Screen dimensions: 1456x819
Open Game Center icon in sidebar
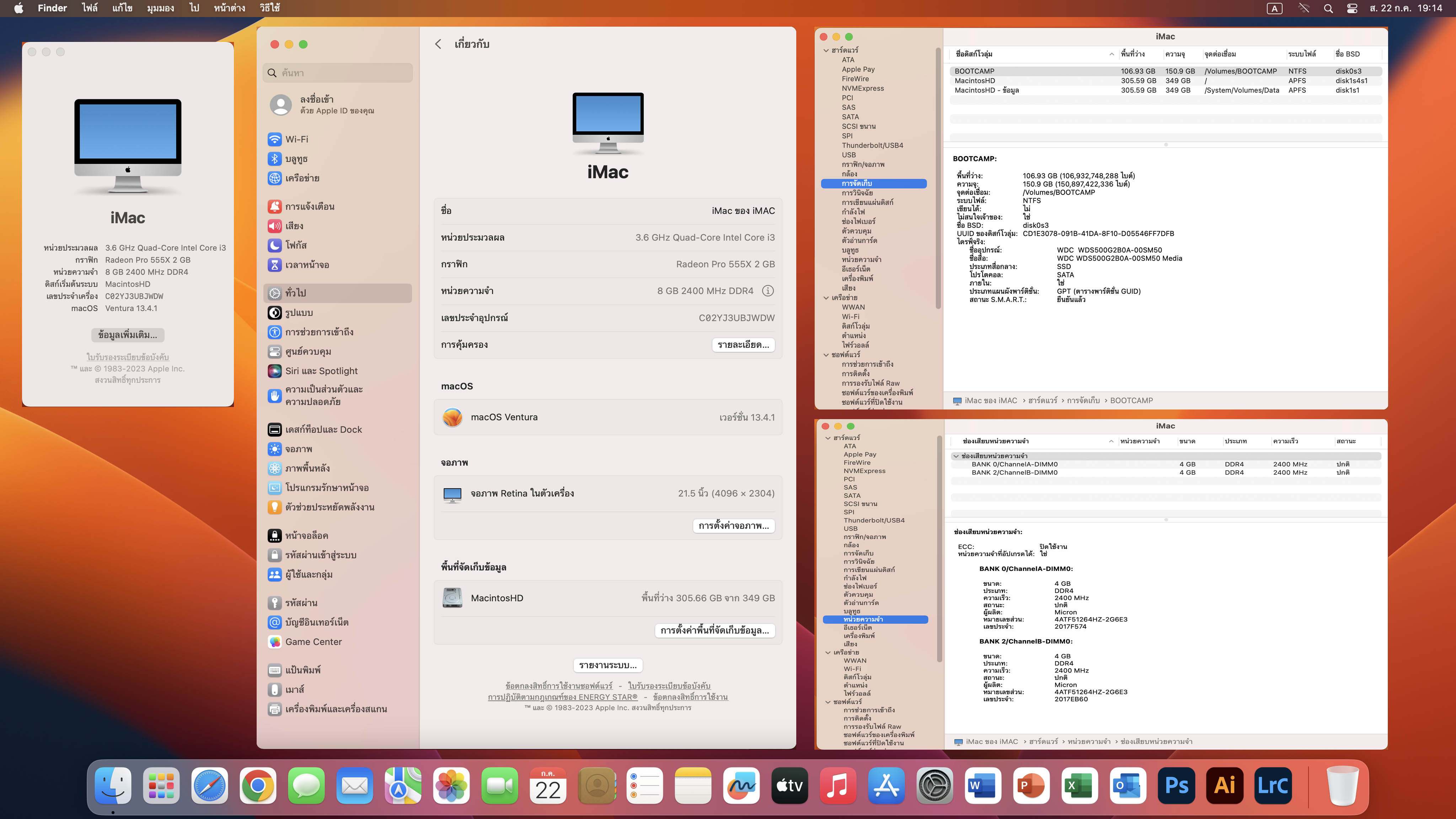pyautogui.click(x=275, y=642)
